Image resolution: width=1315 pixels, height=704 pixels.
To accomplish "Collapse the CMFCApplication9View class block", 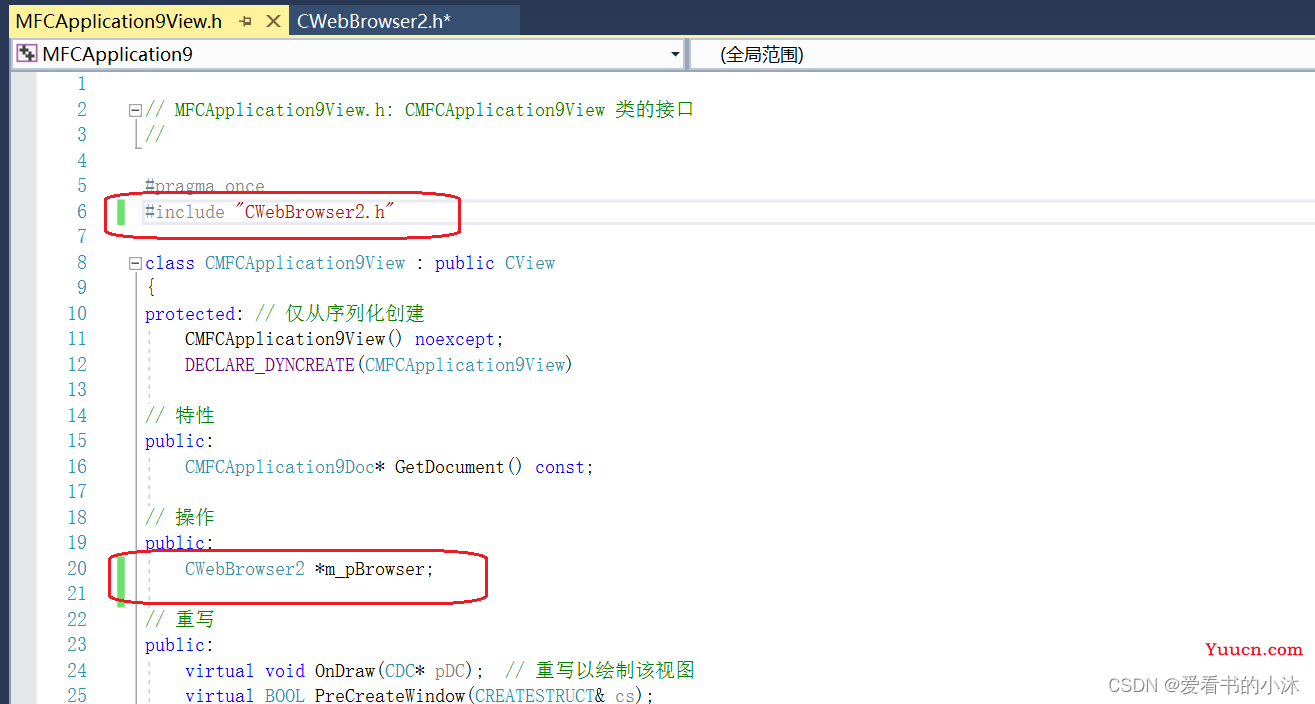I will point(135,263).
